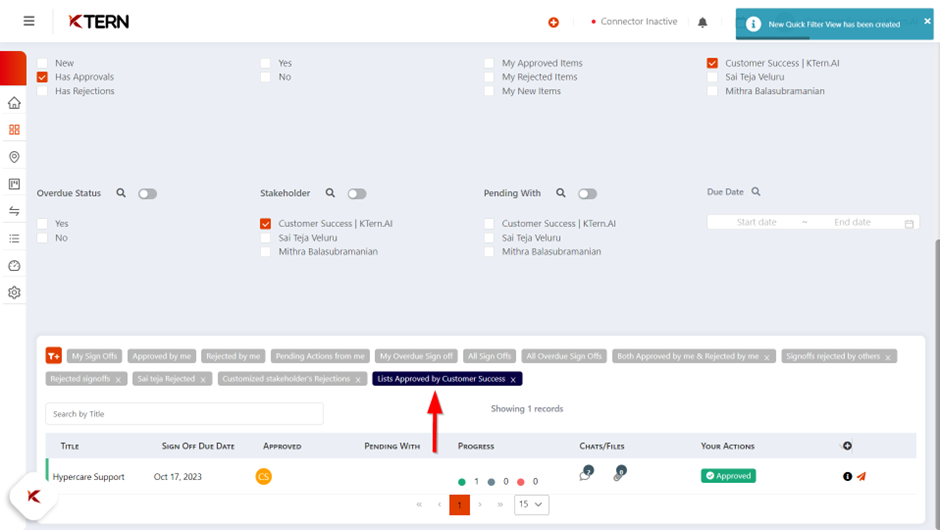
Task: Check My Approved Items checkbox
Action: pyautogui.click(x=489, y=63)
